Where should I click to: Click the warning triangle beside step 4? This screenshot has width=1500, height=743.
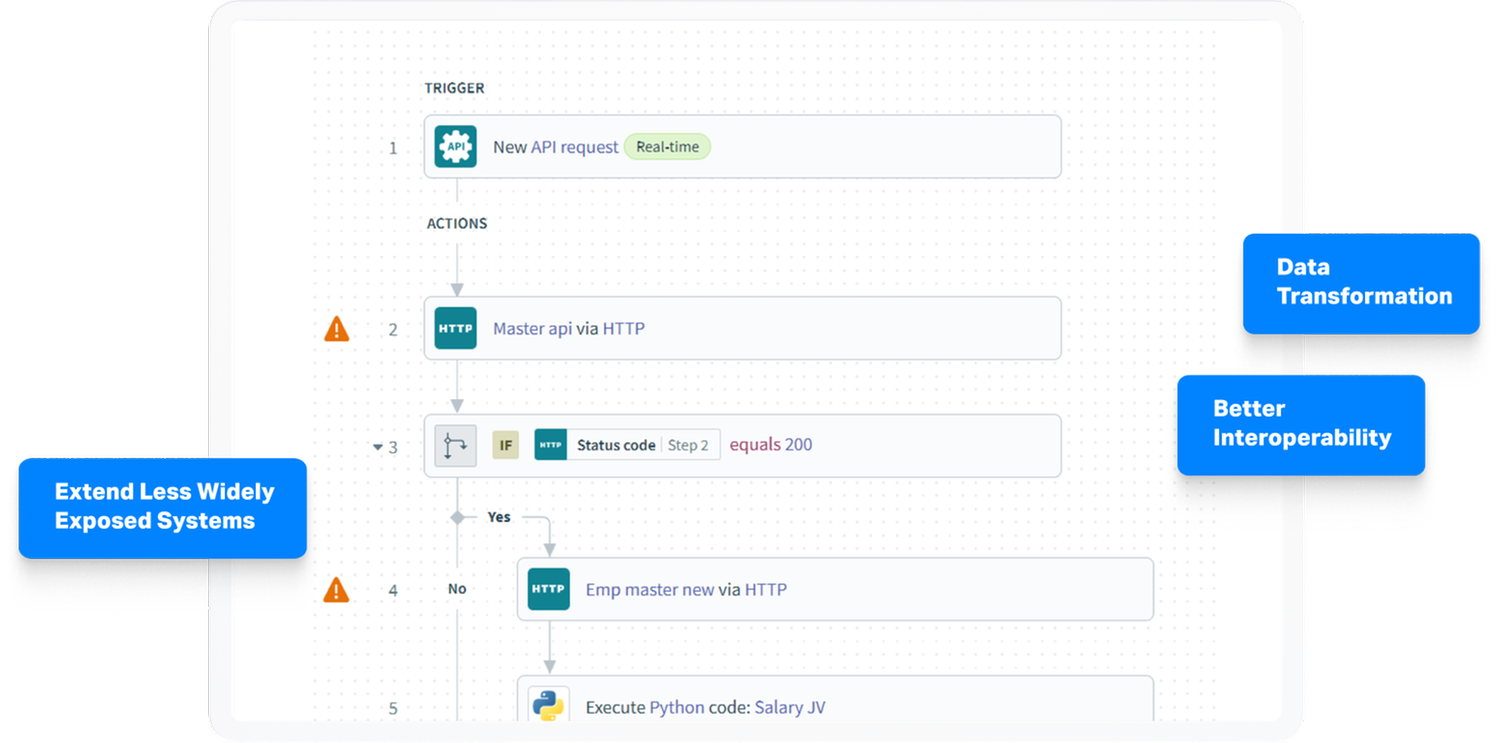[337, 590]
